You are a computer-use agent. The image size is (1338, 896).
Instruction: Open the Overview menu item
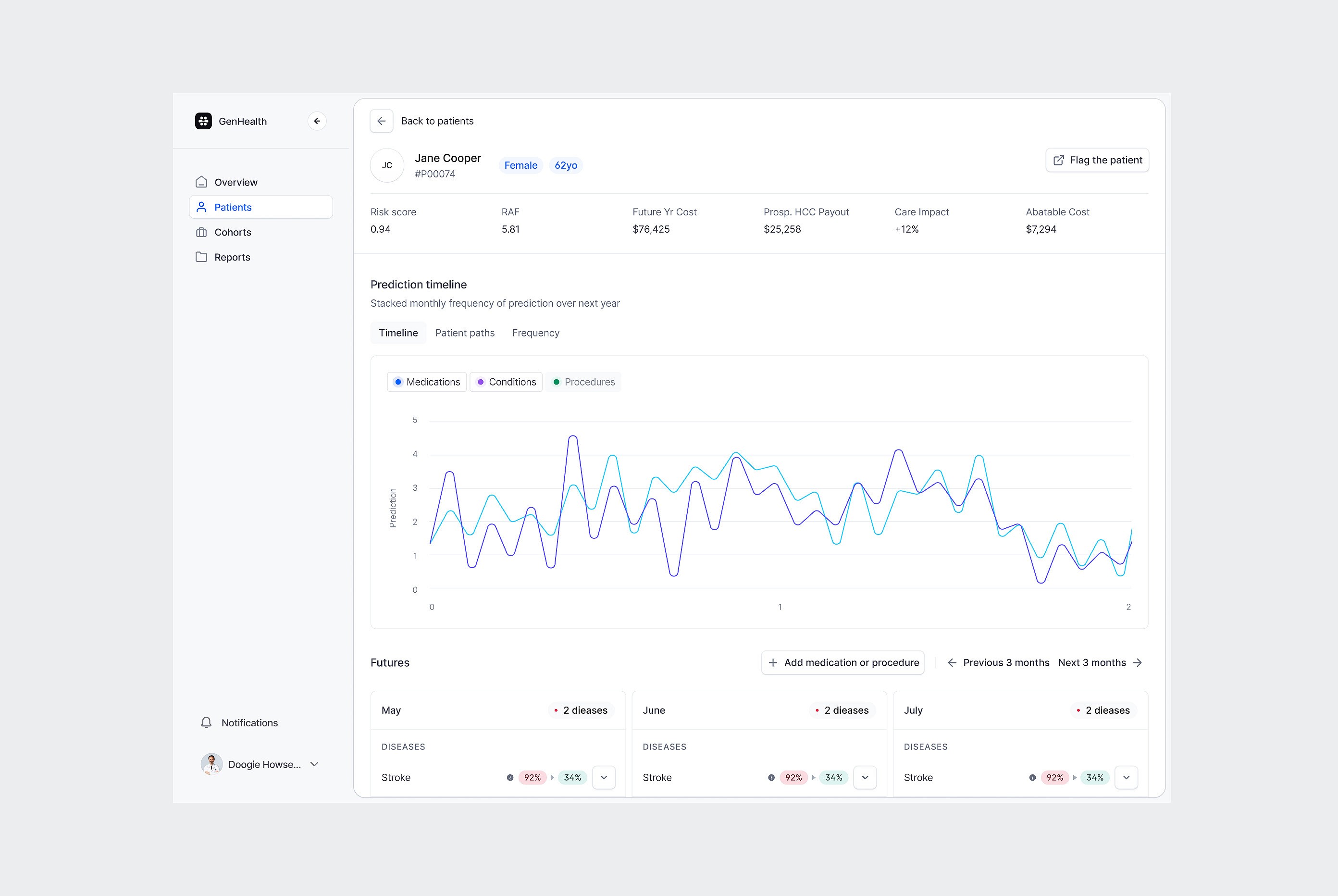pos(261,182)
